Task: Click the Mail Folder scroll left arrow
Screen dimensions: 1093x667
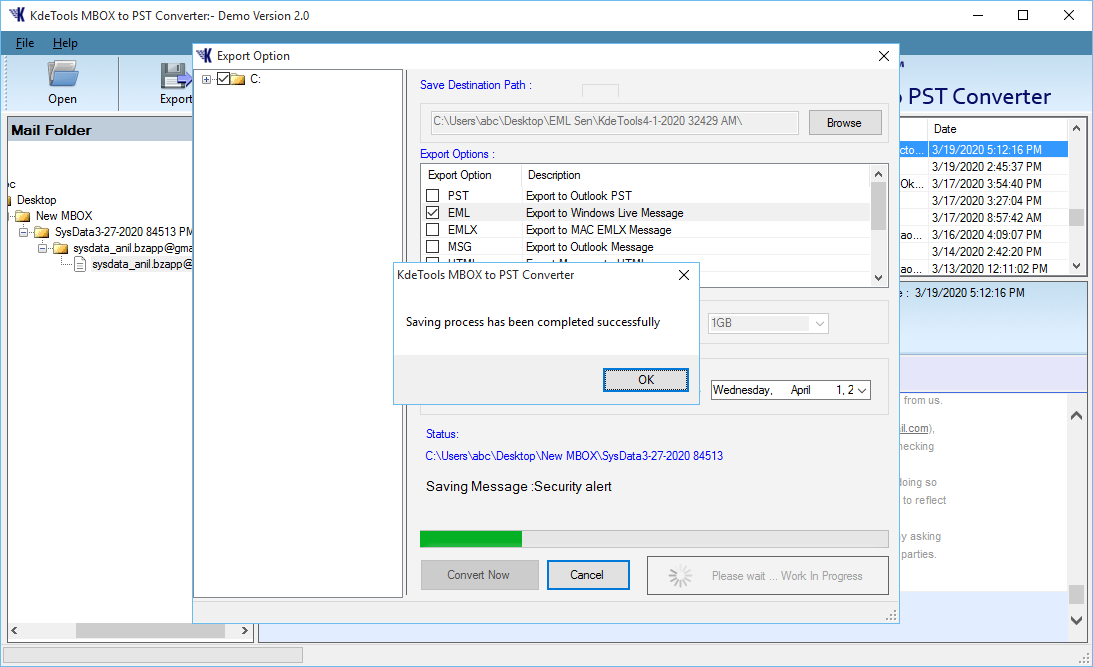Action: tap(14, 630)
